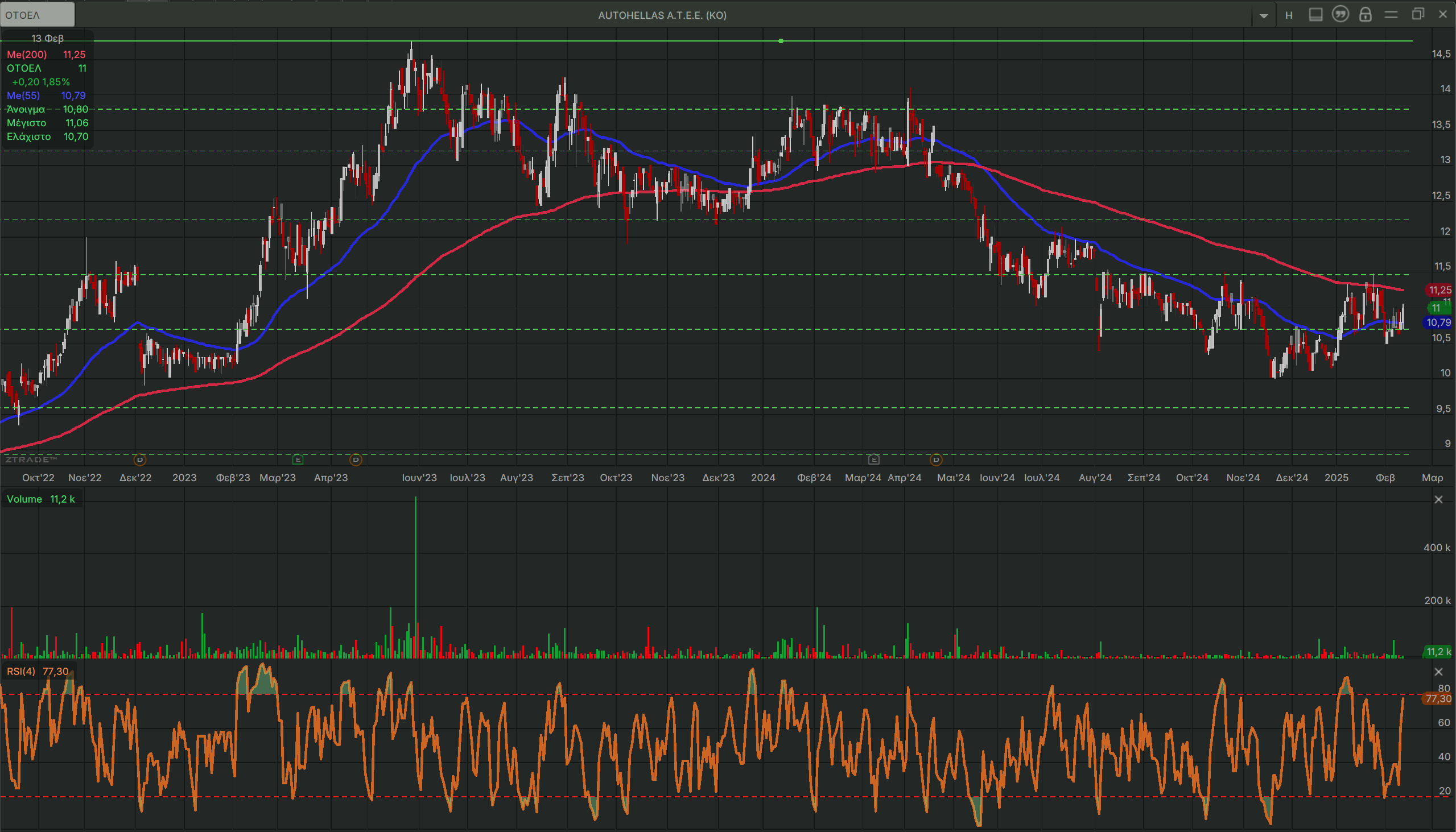Viewport: 1456px width, 832px height.
Task: Click the H period selector
Action: (x=1289, y=15)
